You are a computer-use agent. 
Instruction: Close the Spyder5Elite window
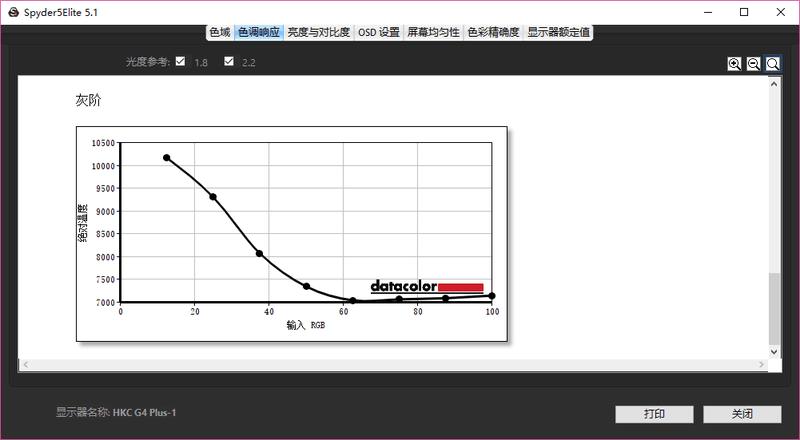pyautogui.click(x=781, y=12)
